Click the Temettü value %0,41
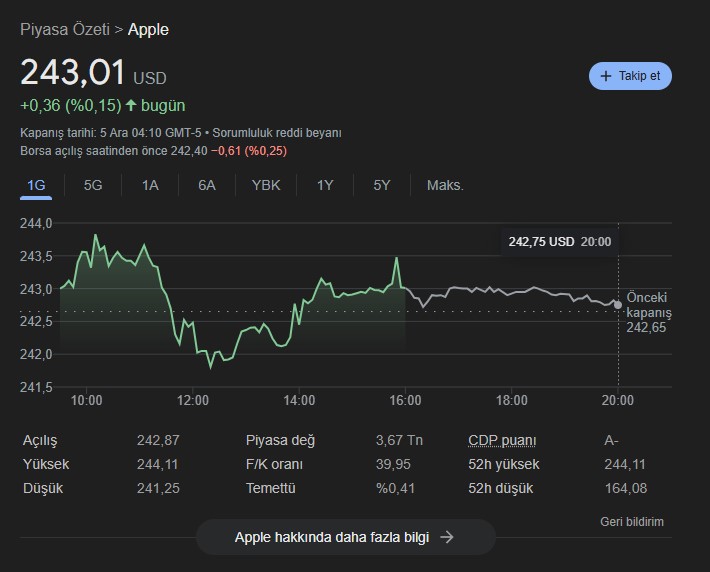The width and height of the screenshot is (710, 572). click(395, 488)
